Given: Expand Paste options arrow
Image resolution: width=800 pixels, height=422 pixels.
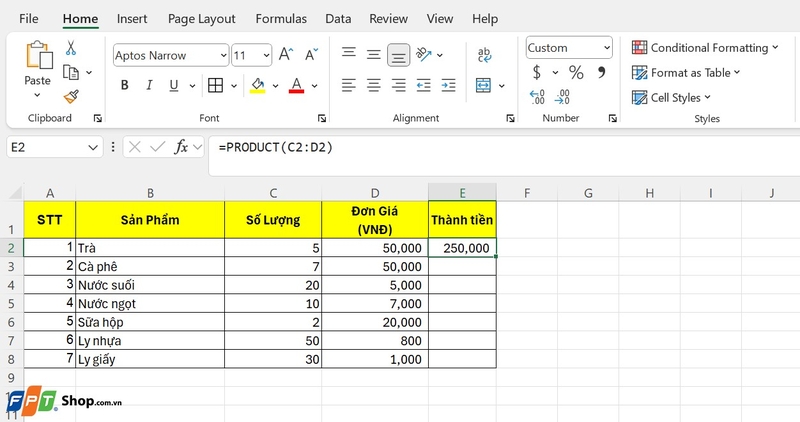Looking at the screenshot, I should tap(37, 95).
